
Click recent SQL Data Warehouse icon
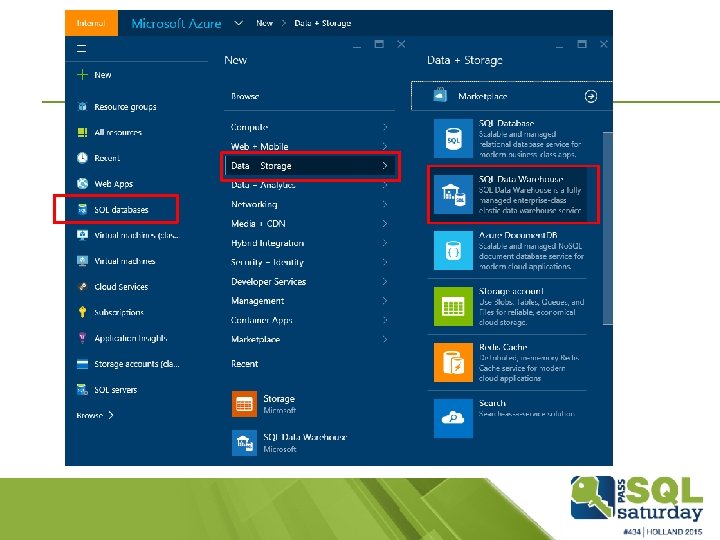244,443
